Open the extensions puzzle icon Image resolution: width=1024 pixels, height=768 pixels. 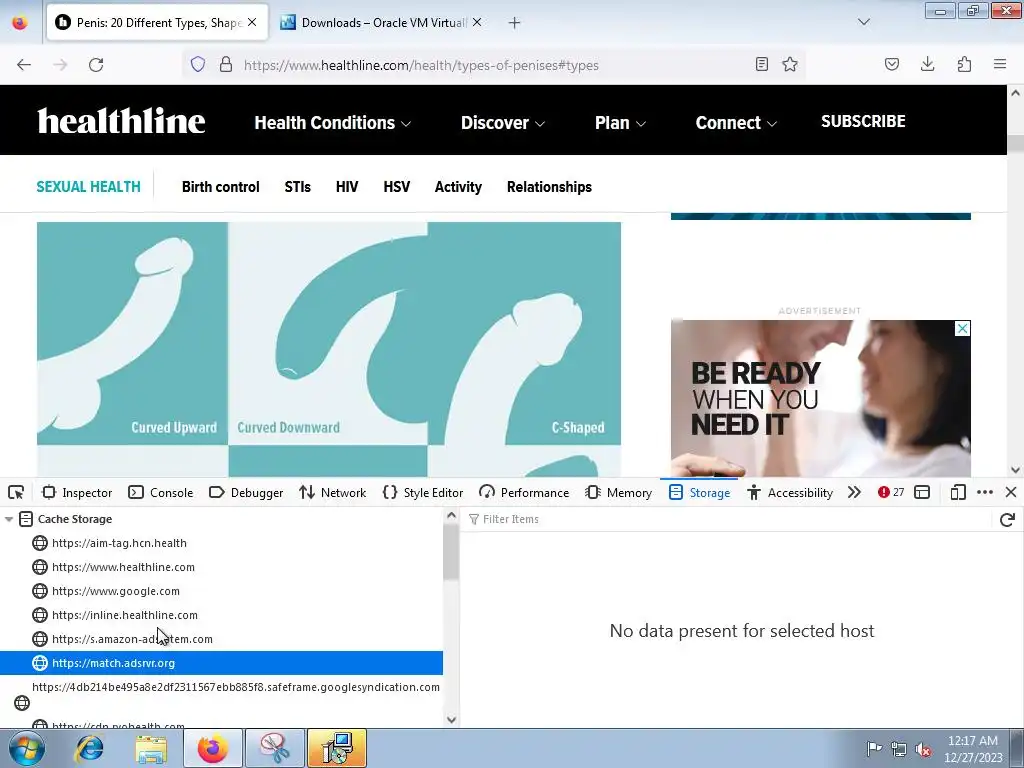coord(964,64)
